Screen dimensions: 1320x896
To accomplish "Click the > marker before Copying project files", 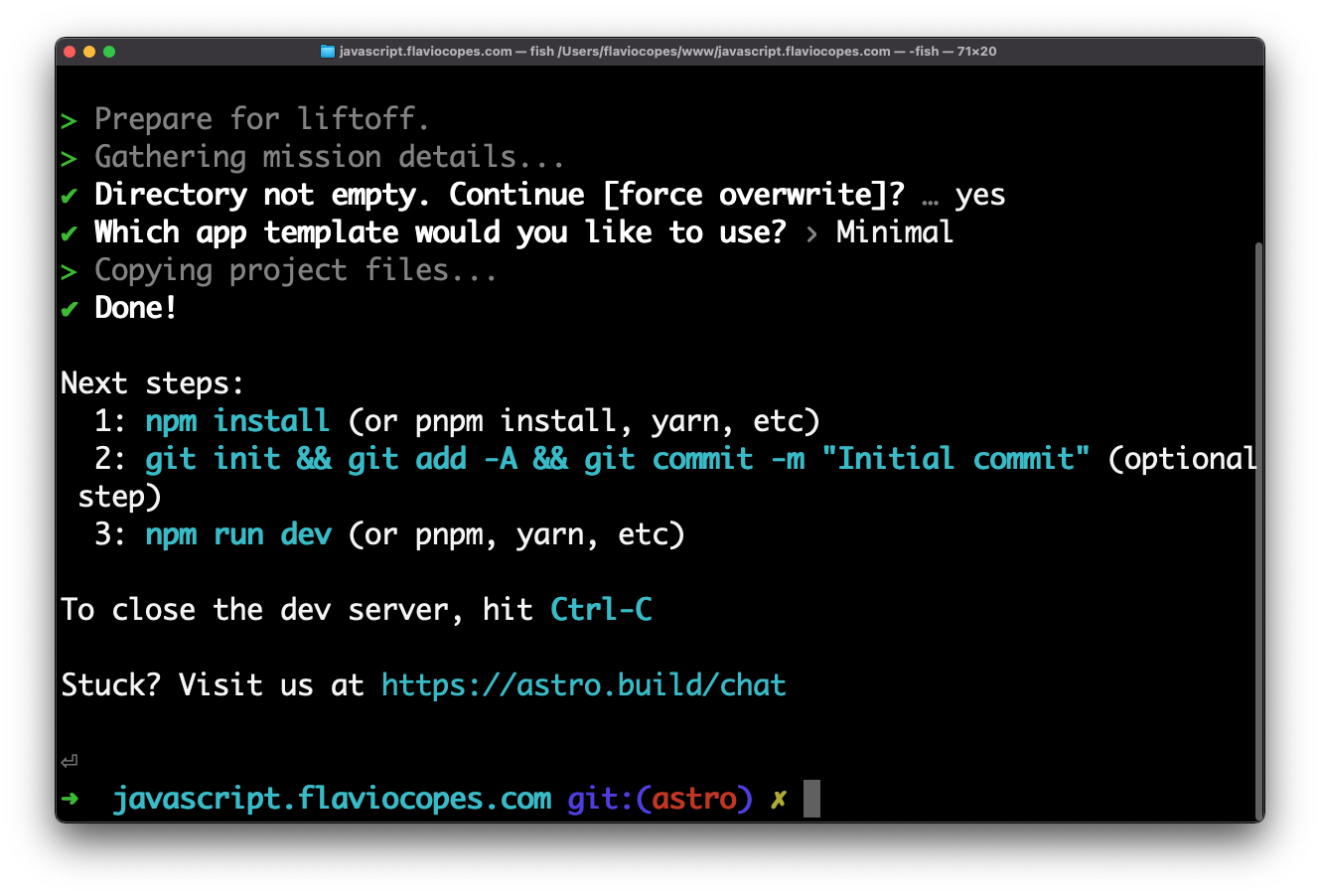I will [69, 272].
